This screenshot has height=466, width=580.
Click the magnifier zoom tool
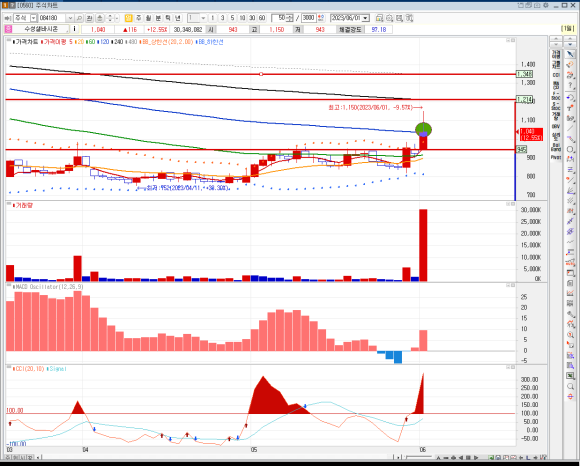tap(570, 386)
